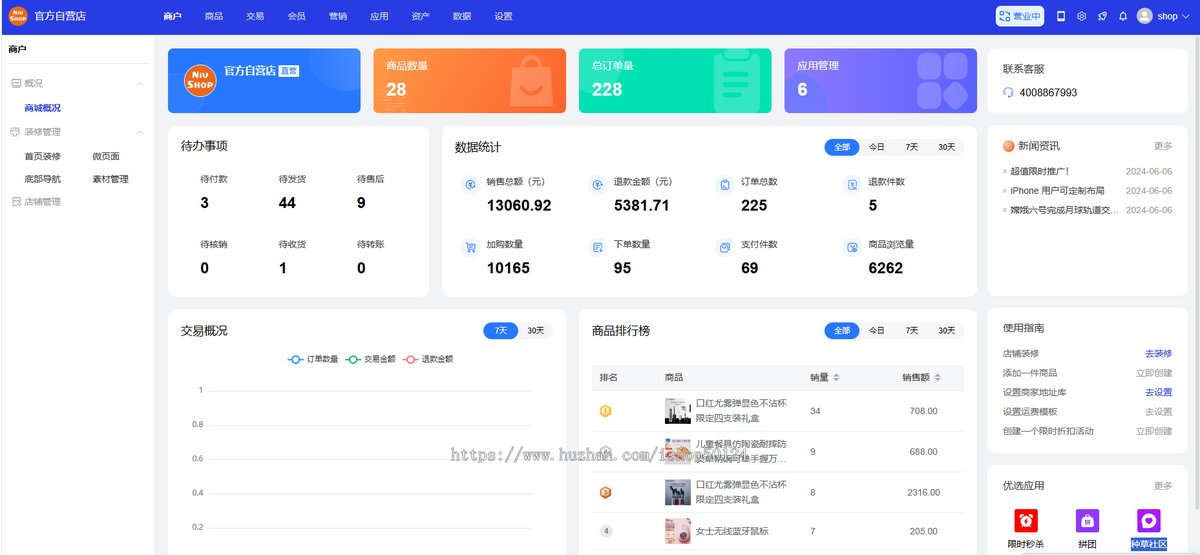The height and width of the screenshot is (555, 1200).
Task: Select 30天 in 交易概况 range
Action: tap(536, 330)
